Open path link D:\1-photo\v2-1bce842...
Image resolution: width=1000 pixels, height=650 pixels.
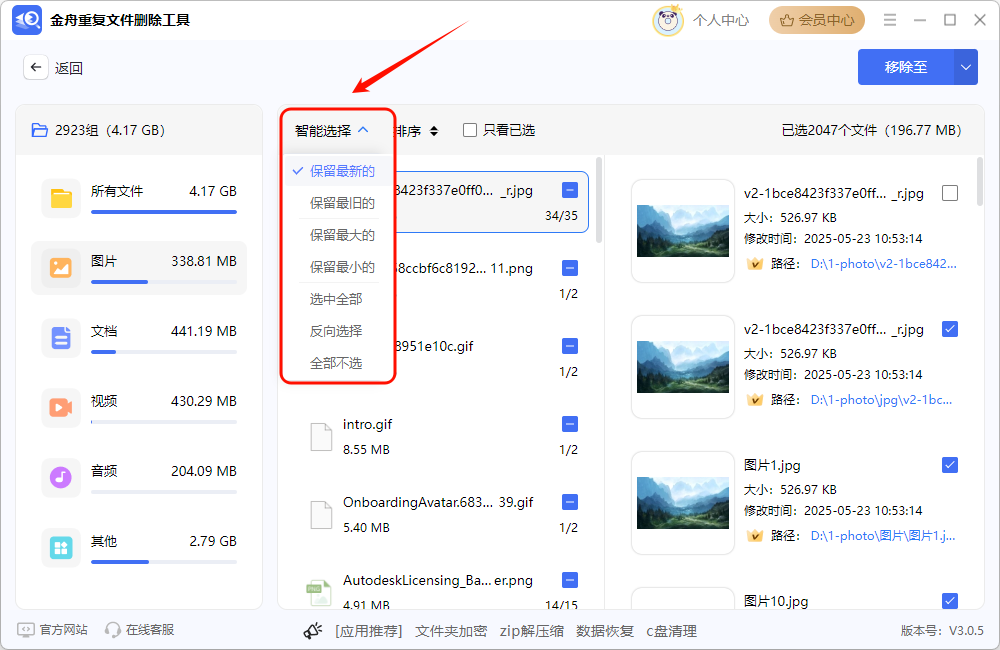883,263
